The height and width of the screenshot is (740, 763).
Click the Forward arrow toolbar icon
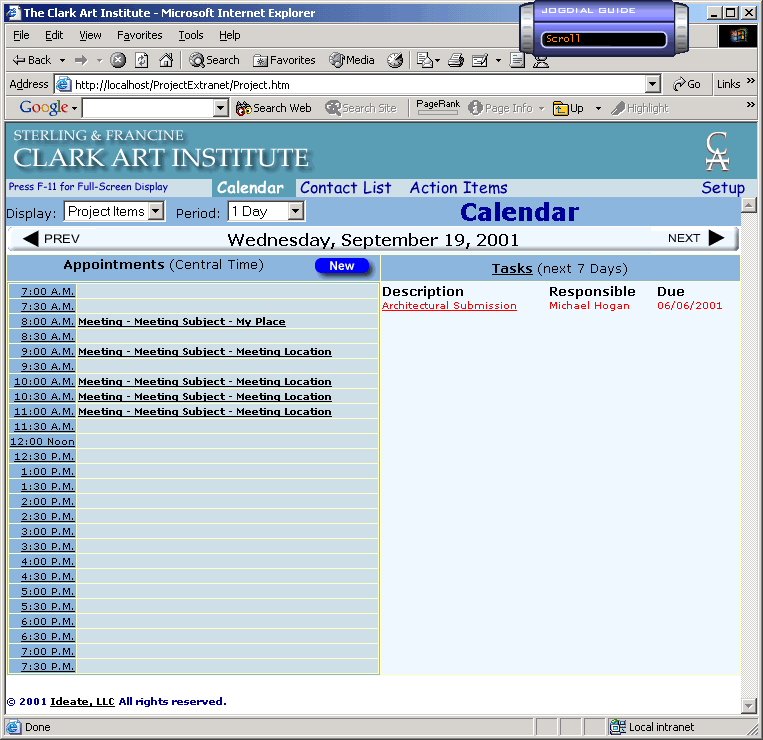point(81,60)
